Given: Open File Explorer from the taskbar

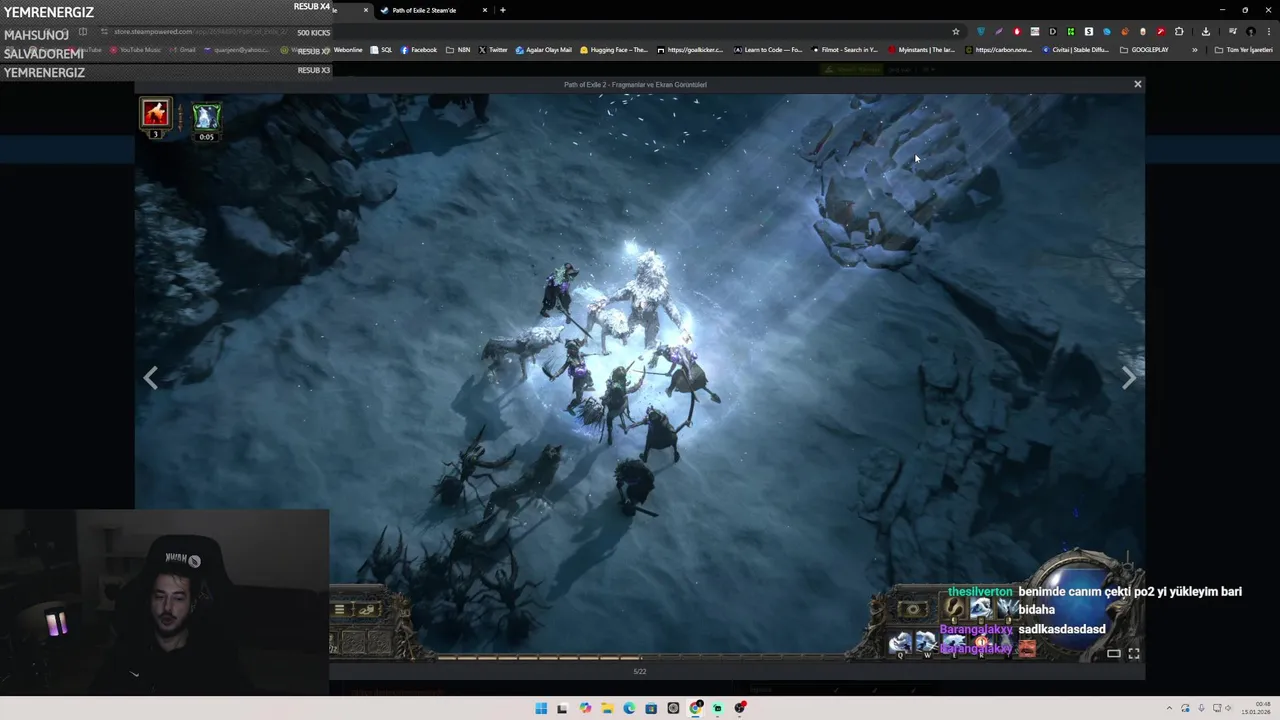Looking at the screenshot, I should tap(607, 708).
